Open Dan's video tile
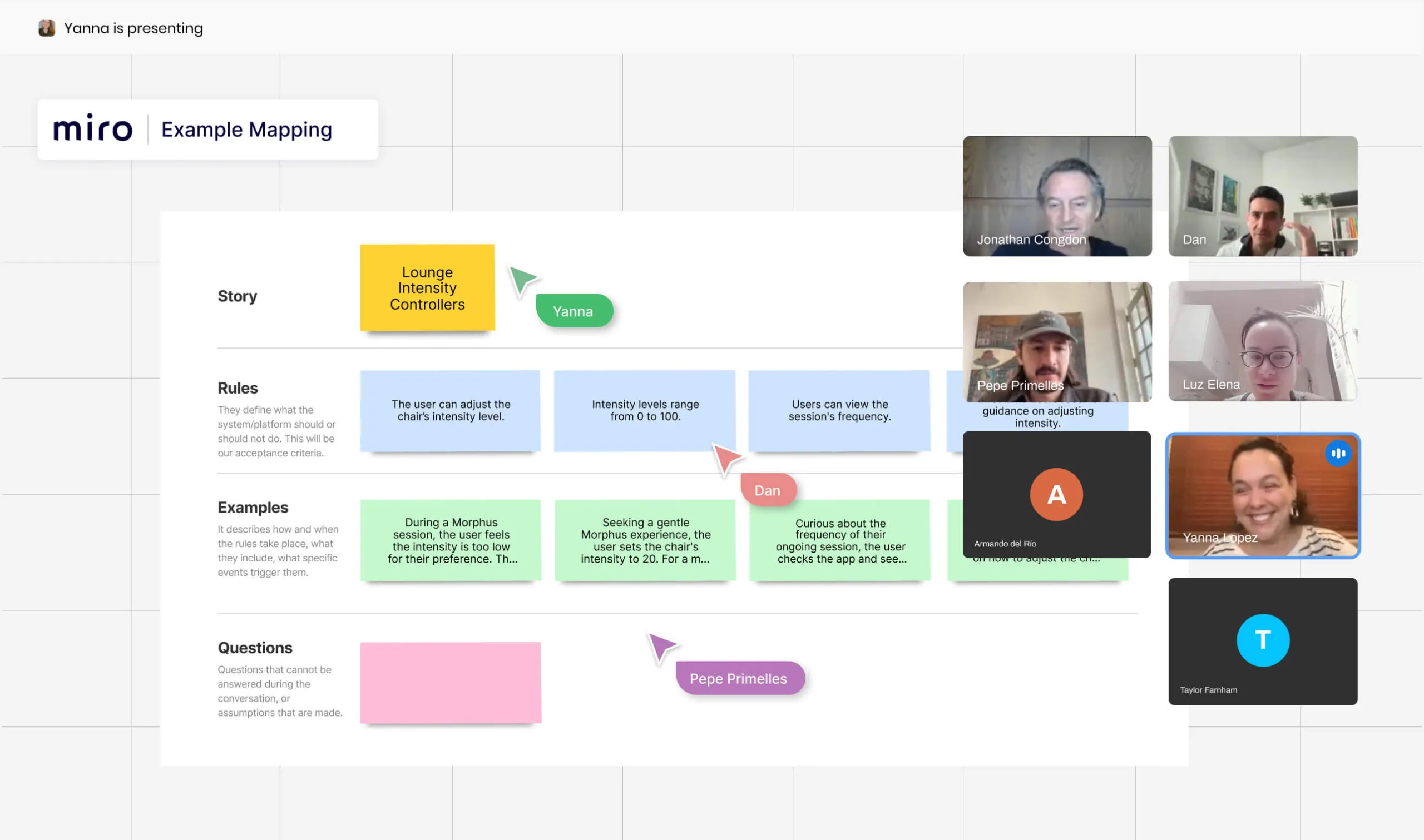 click(x=1263, y=196)
